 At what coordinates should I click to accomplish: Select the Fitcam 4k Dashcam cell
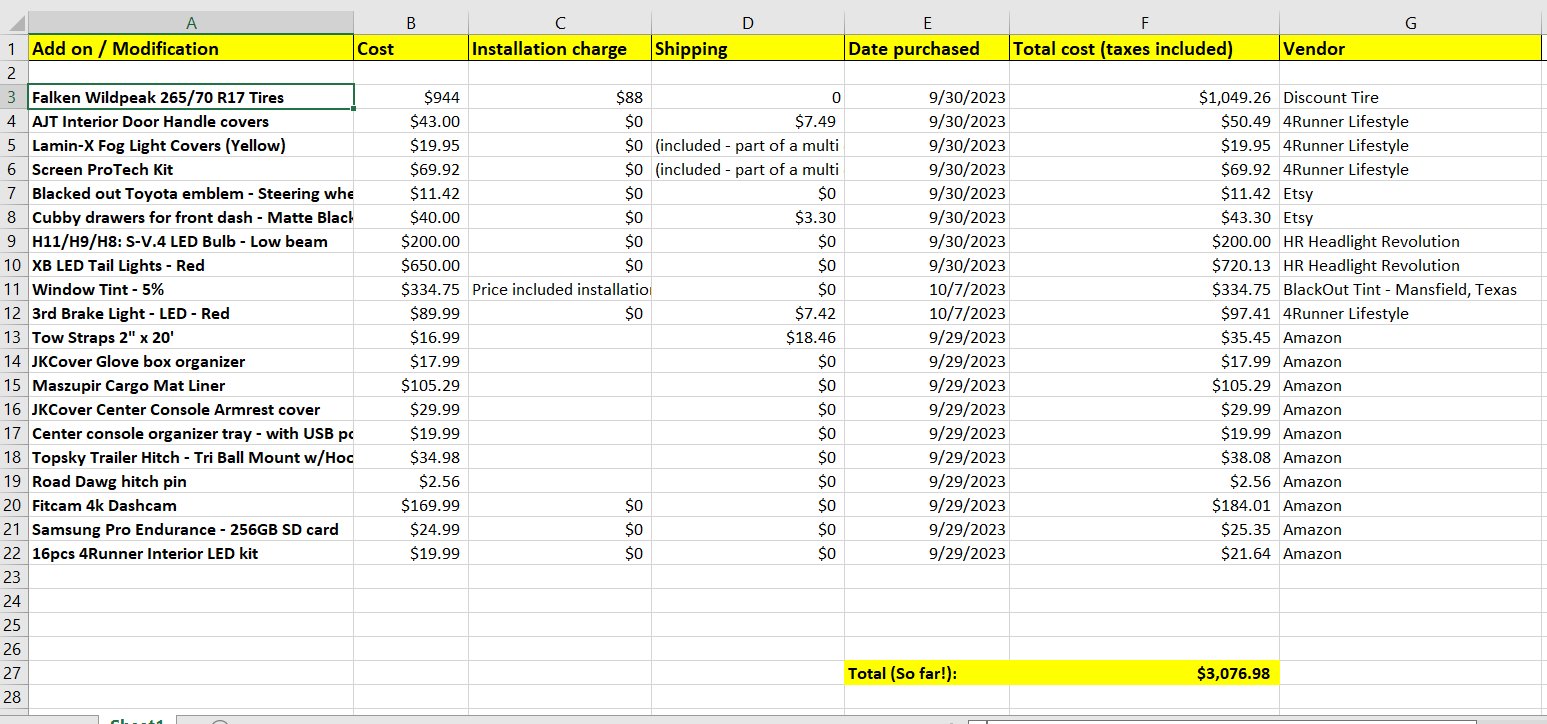[191, 505]
